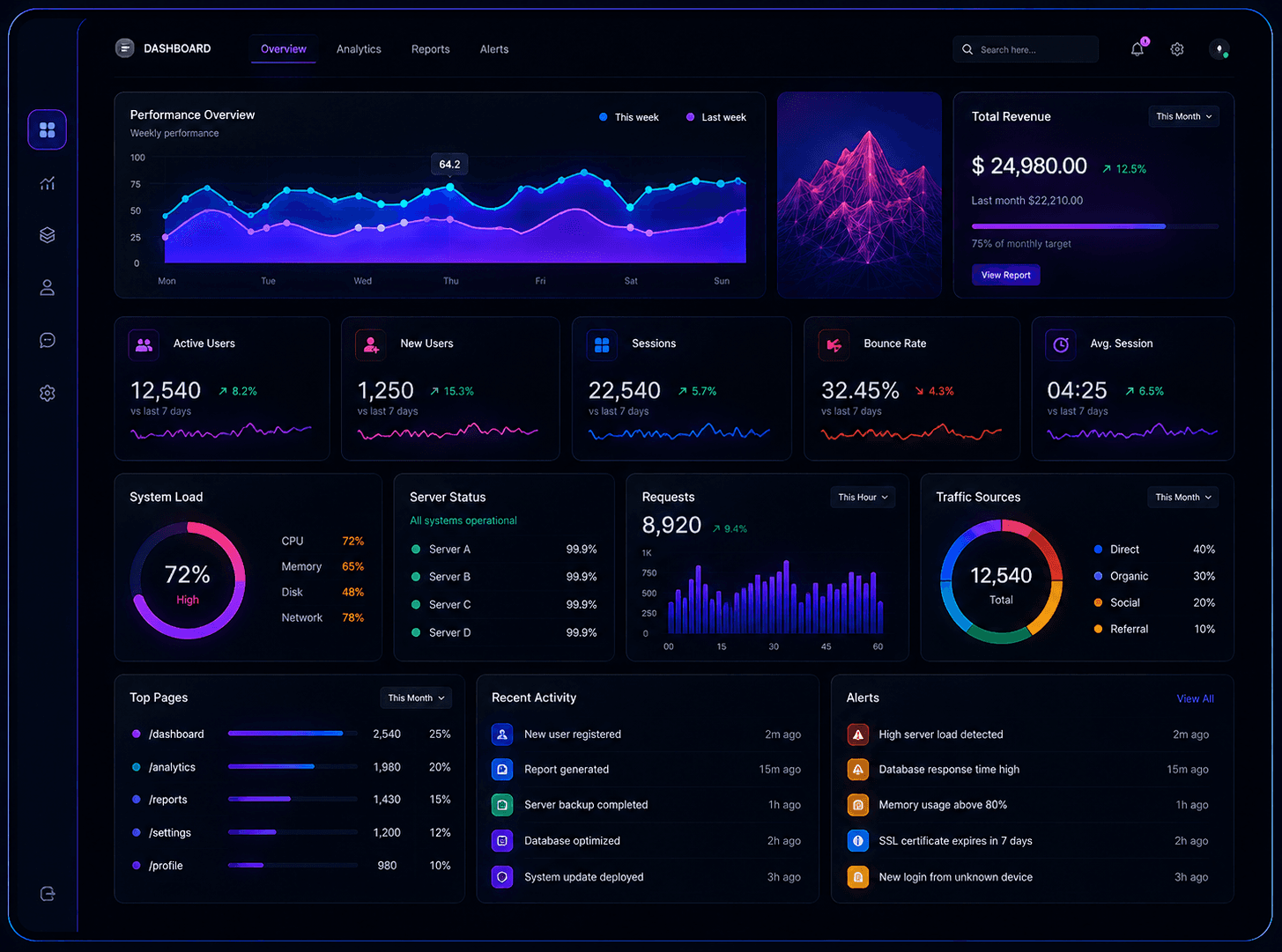This screenshot has height=952, width=1282.
Task: Open Requests This Hour dropdown
Action: coord(863,497)
